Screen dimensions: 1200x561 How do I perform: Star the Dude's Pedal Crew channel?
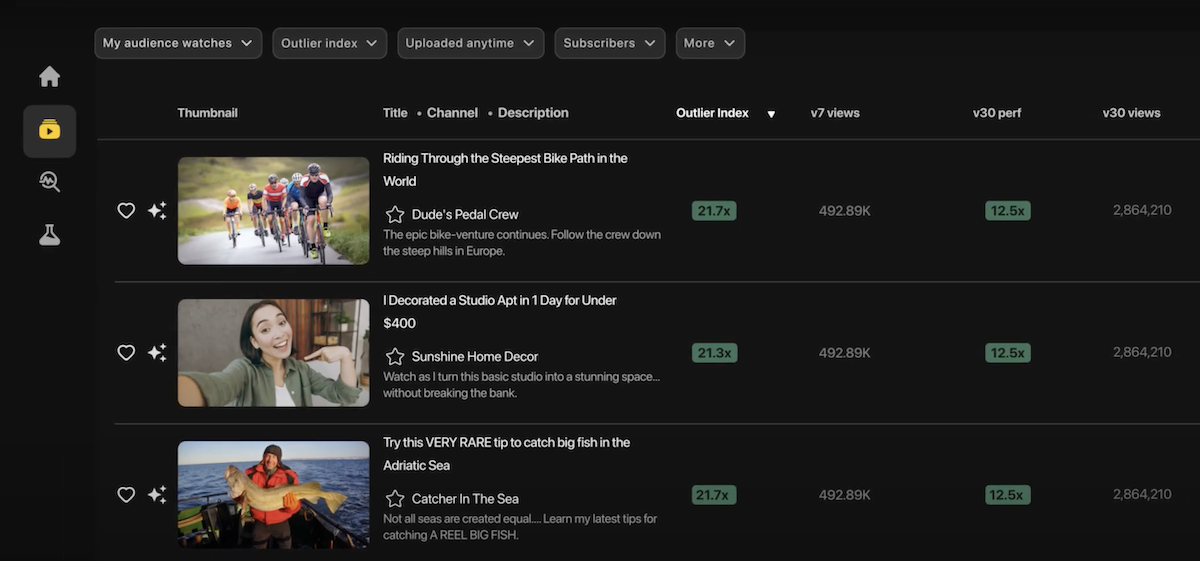[395, 214]
